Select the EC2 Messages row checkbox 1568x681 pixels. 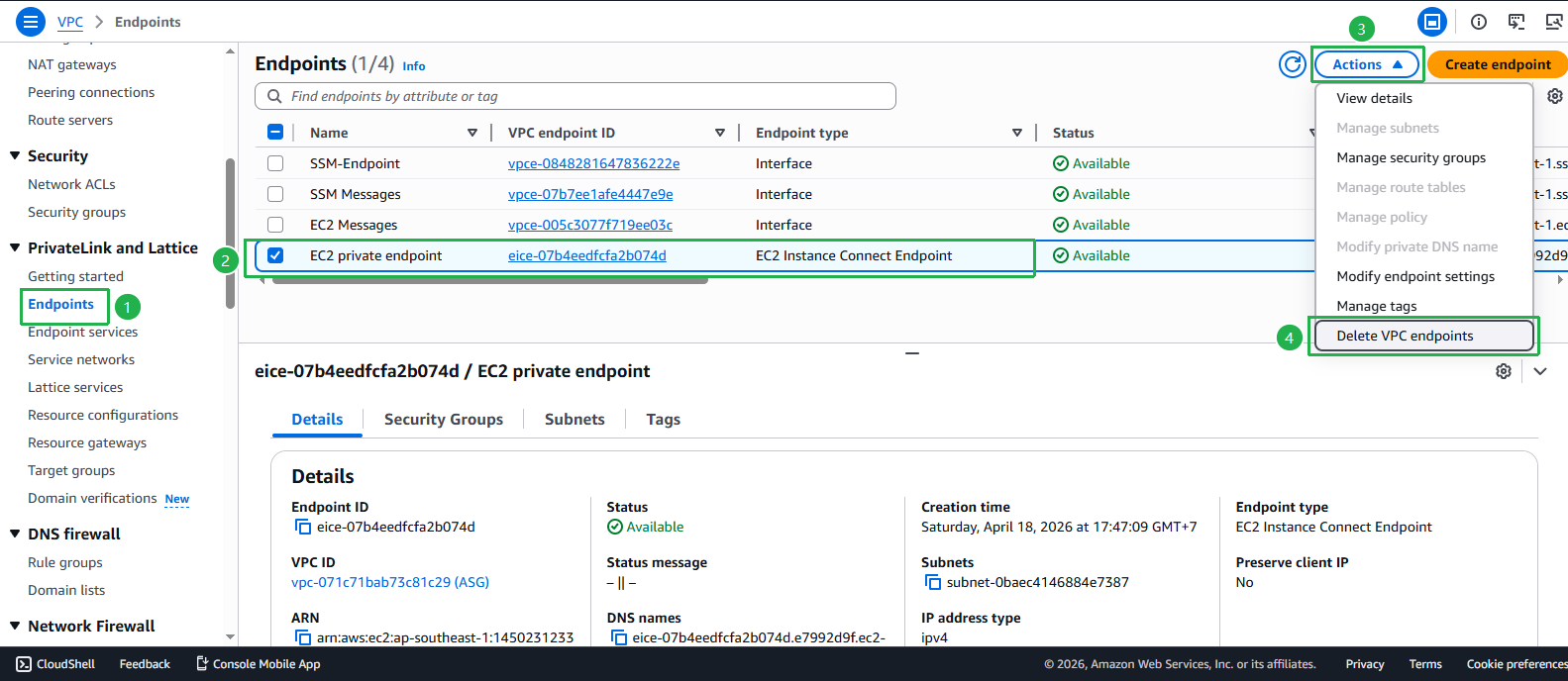[x=275, y=225]
